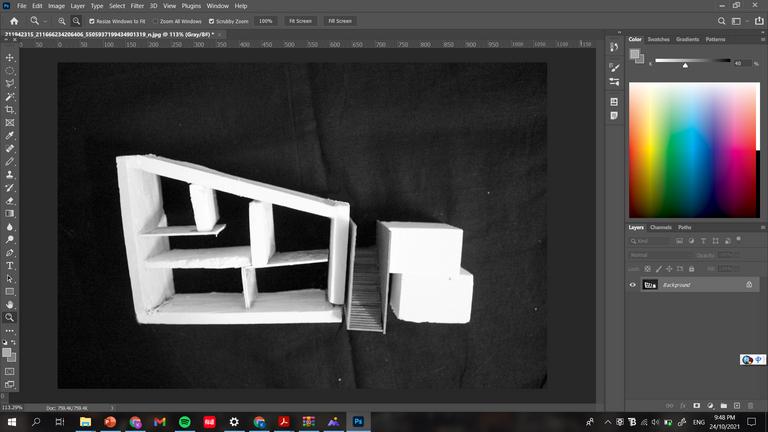Screen dimensions: 768x432
Task: Choose the Zoom In mode icon
Action: pos(62,21)
